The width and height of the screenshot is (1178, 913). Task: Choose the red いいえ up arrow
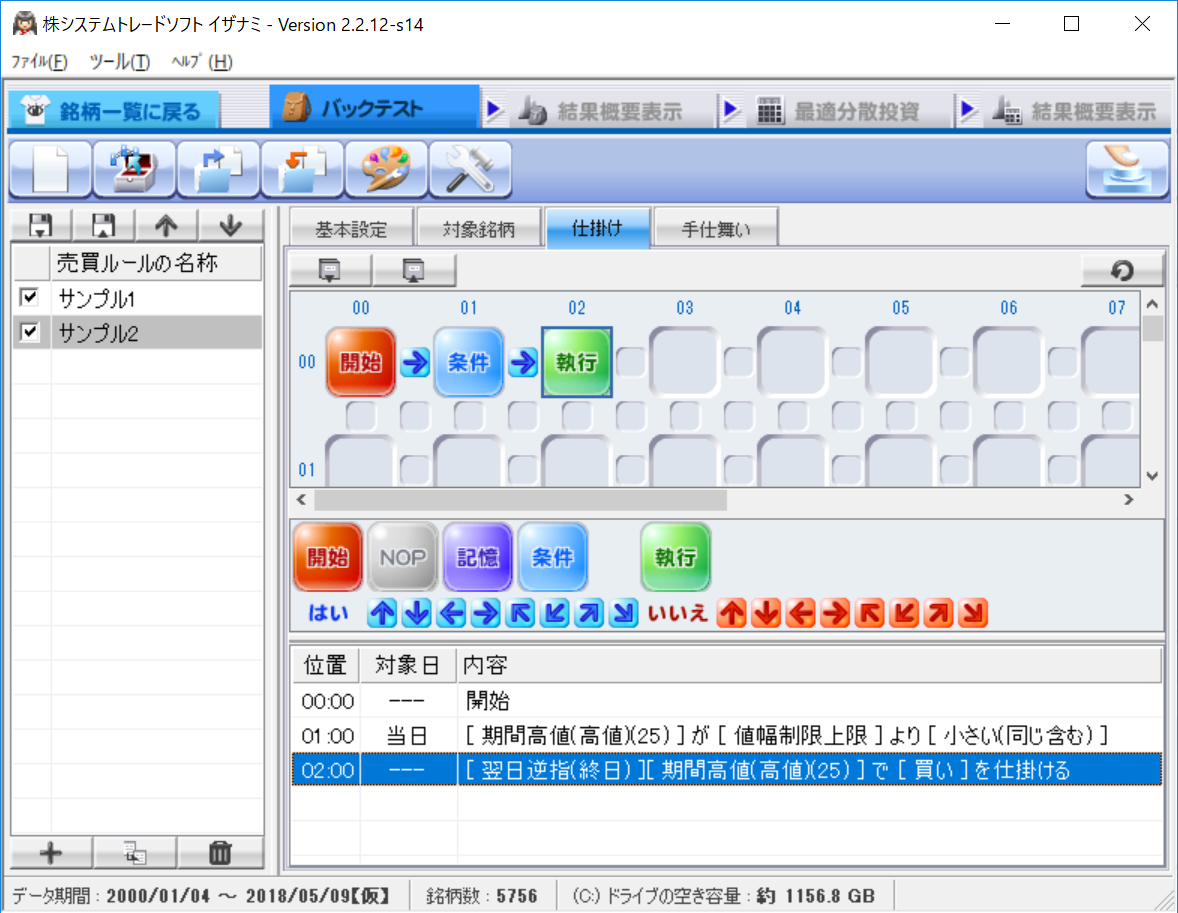(732, 613)
